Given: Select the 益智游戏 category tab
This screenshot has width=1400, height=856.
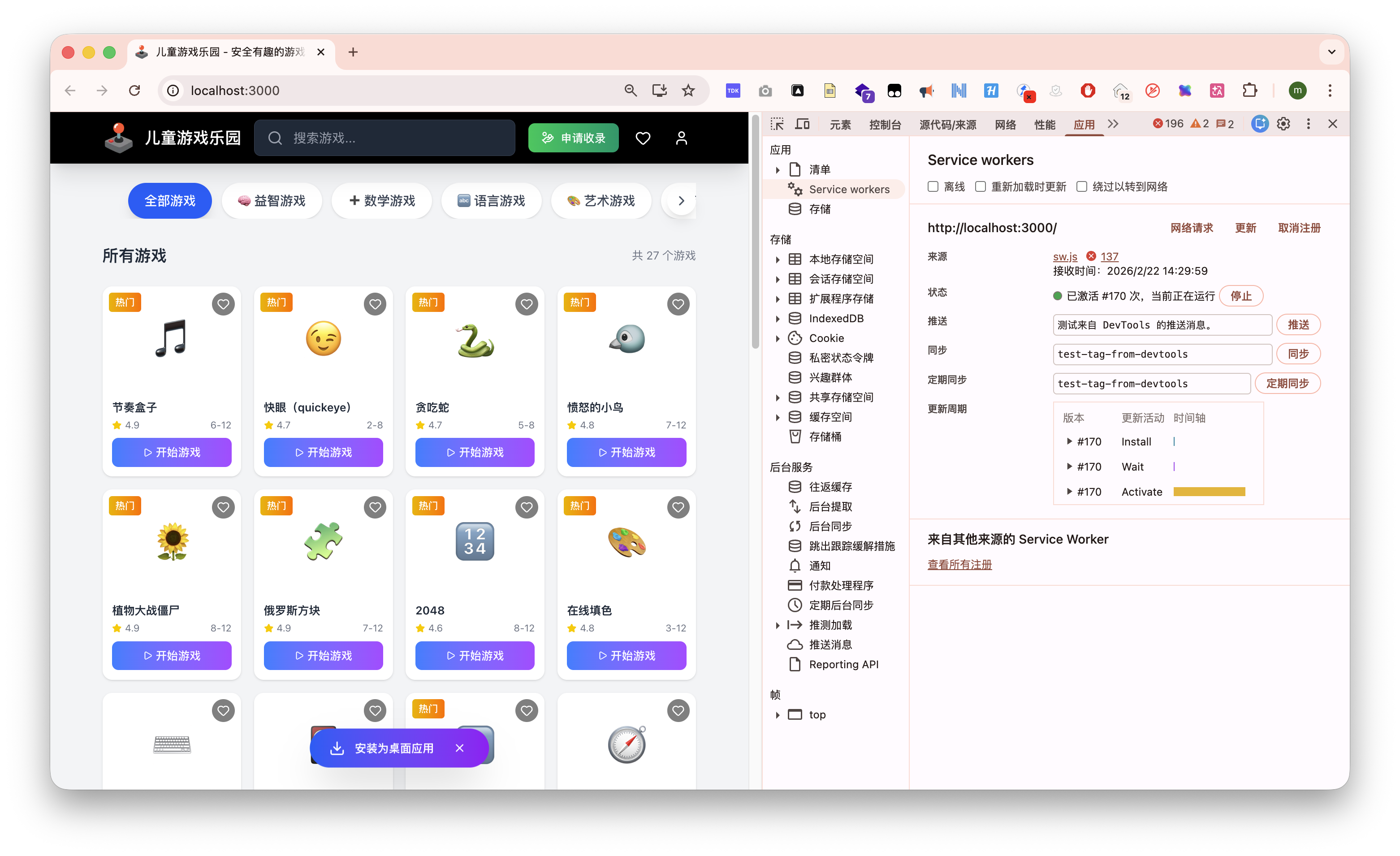Looking at the screenshot, I should click(x=272, y=201).
